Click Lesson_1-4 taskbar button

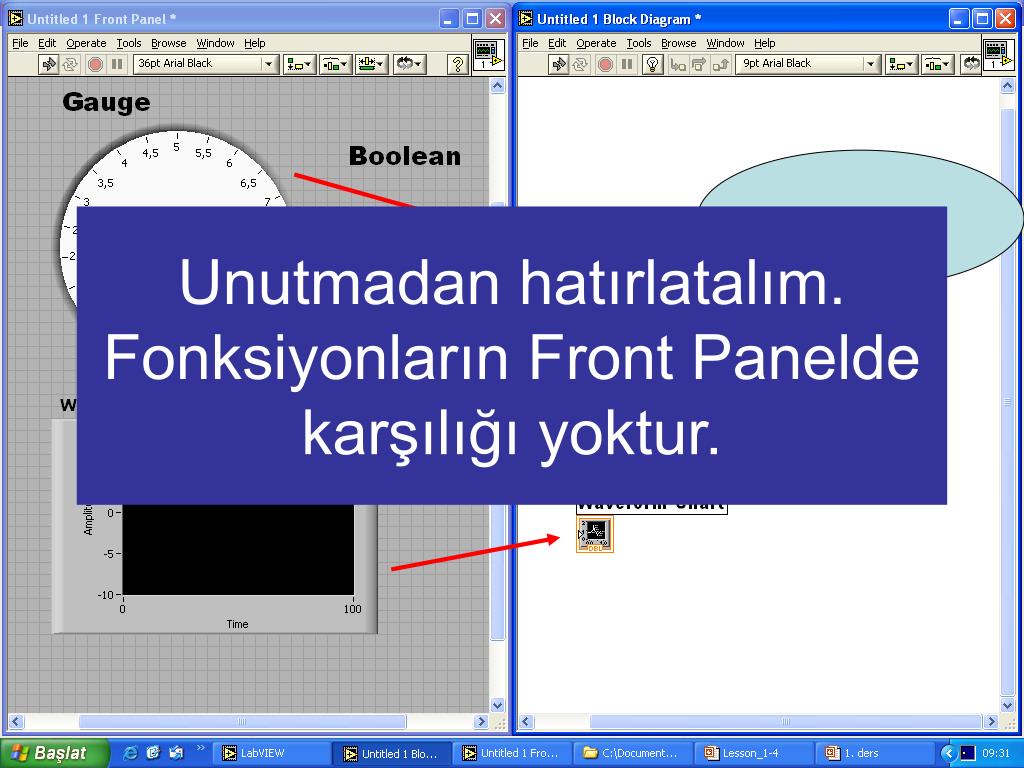click(x=754, y=754)
